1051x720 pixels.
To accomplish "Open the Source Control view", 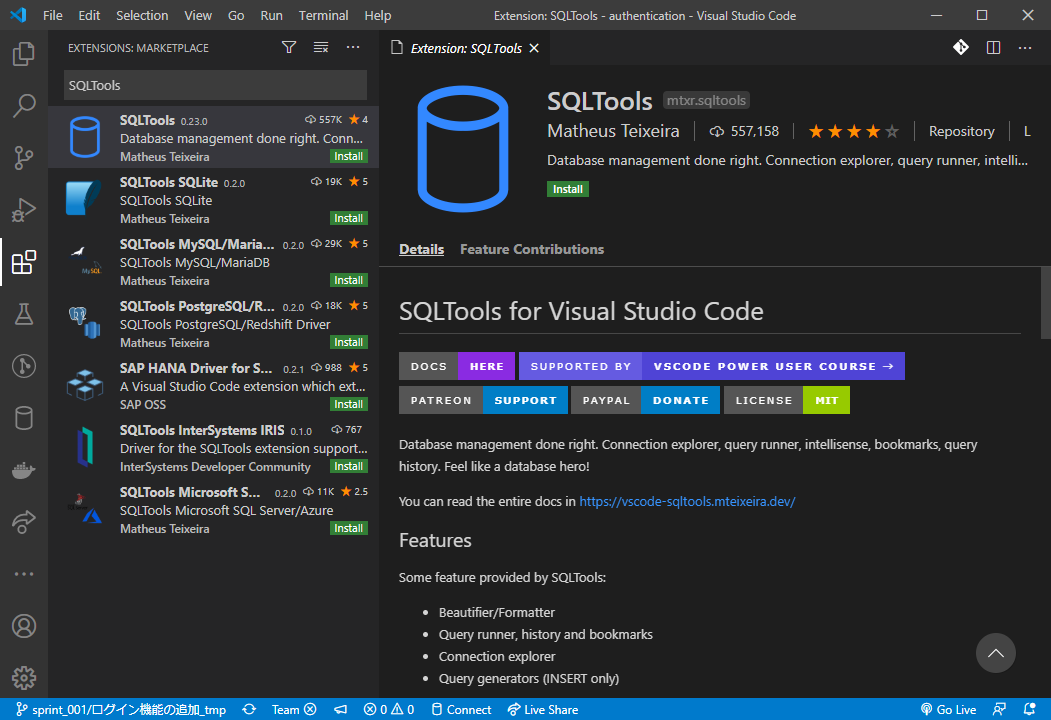I will (24, 158).
